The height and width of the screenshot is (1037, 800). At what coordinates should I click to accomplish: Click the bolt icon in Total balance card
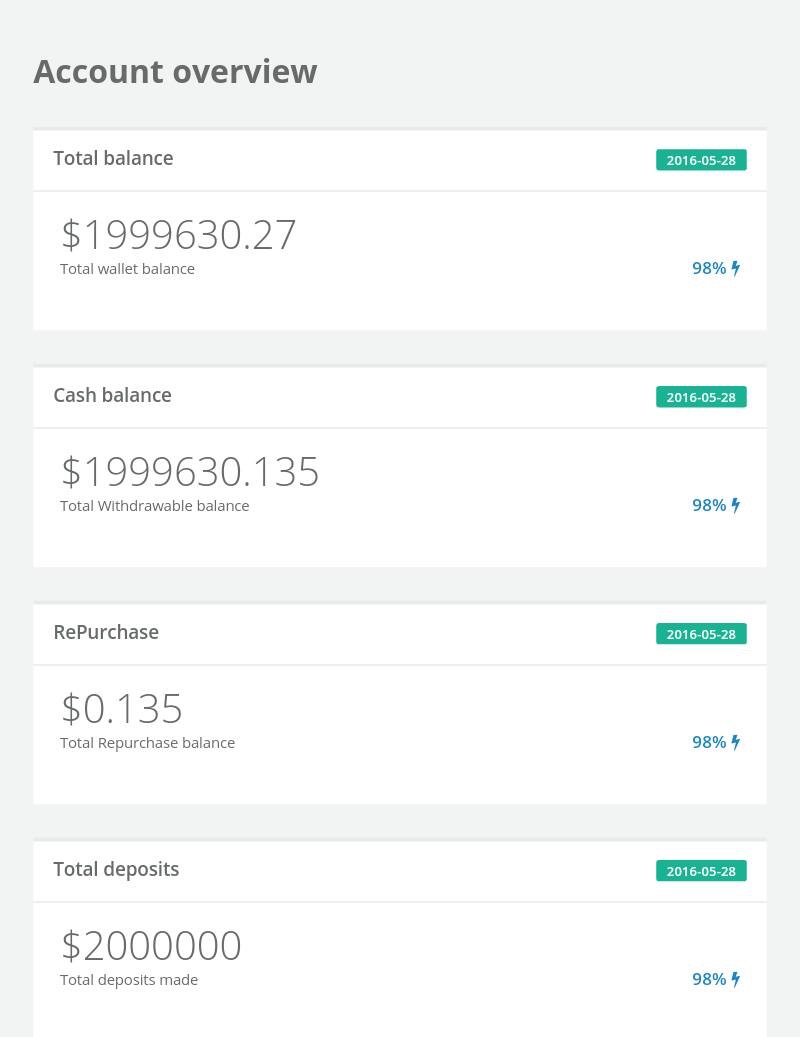(x=736, y=268)
